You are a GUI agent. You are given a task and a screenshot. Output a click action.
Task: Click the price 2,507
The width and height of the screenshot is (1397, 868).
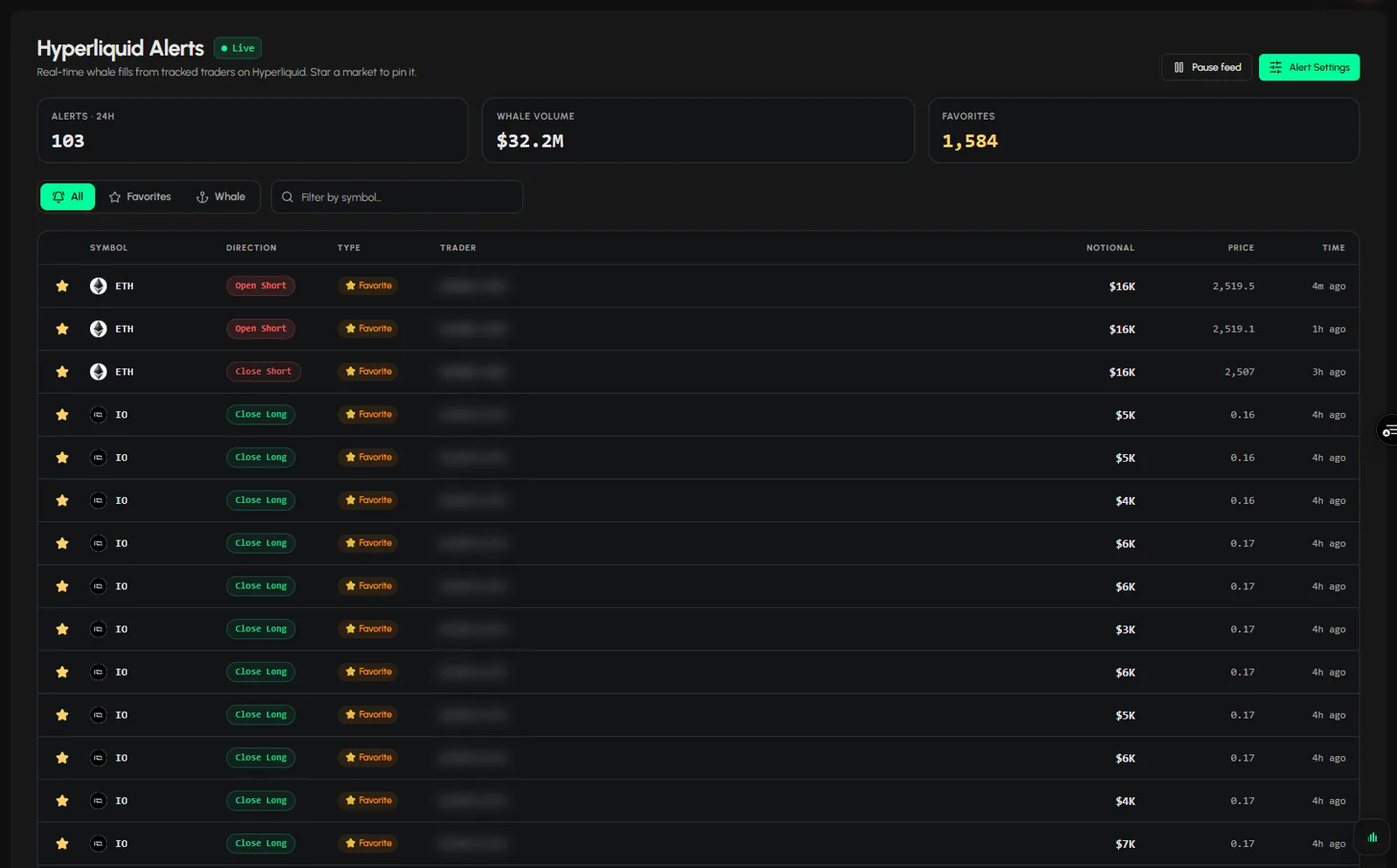[x=1239, y=372]
